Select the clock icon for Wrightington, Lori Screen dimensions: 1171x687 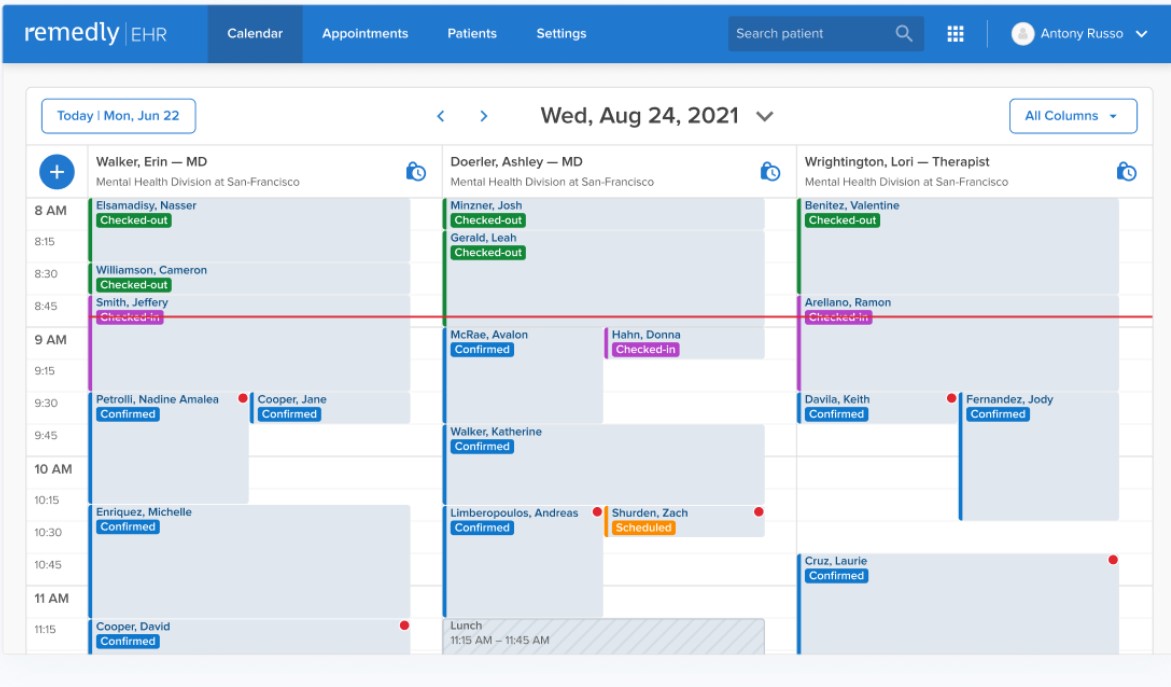tap(1126, 171)
